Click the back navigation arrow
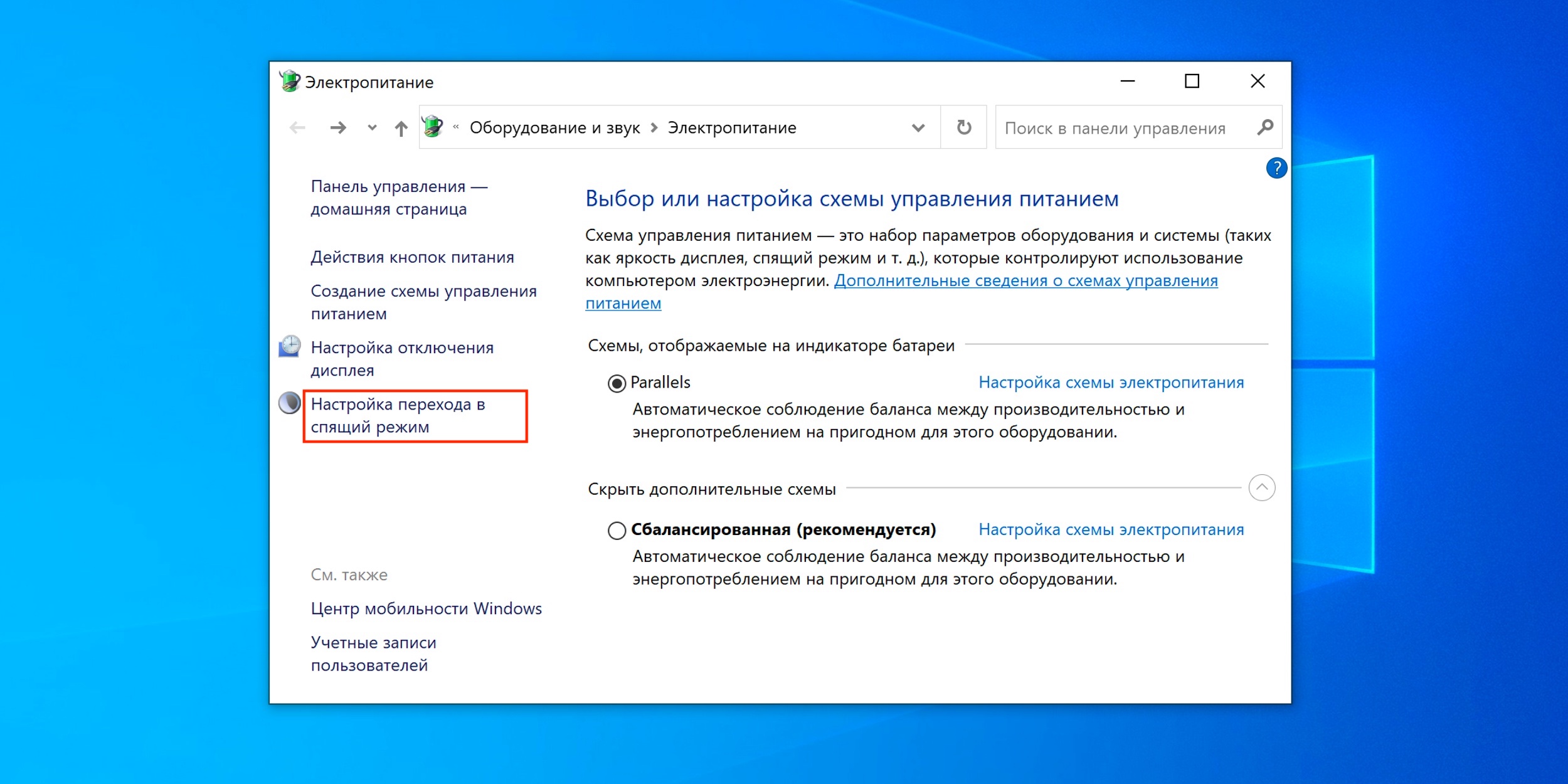 (297, 128)
